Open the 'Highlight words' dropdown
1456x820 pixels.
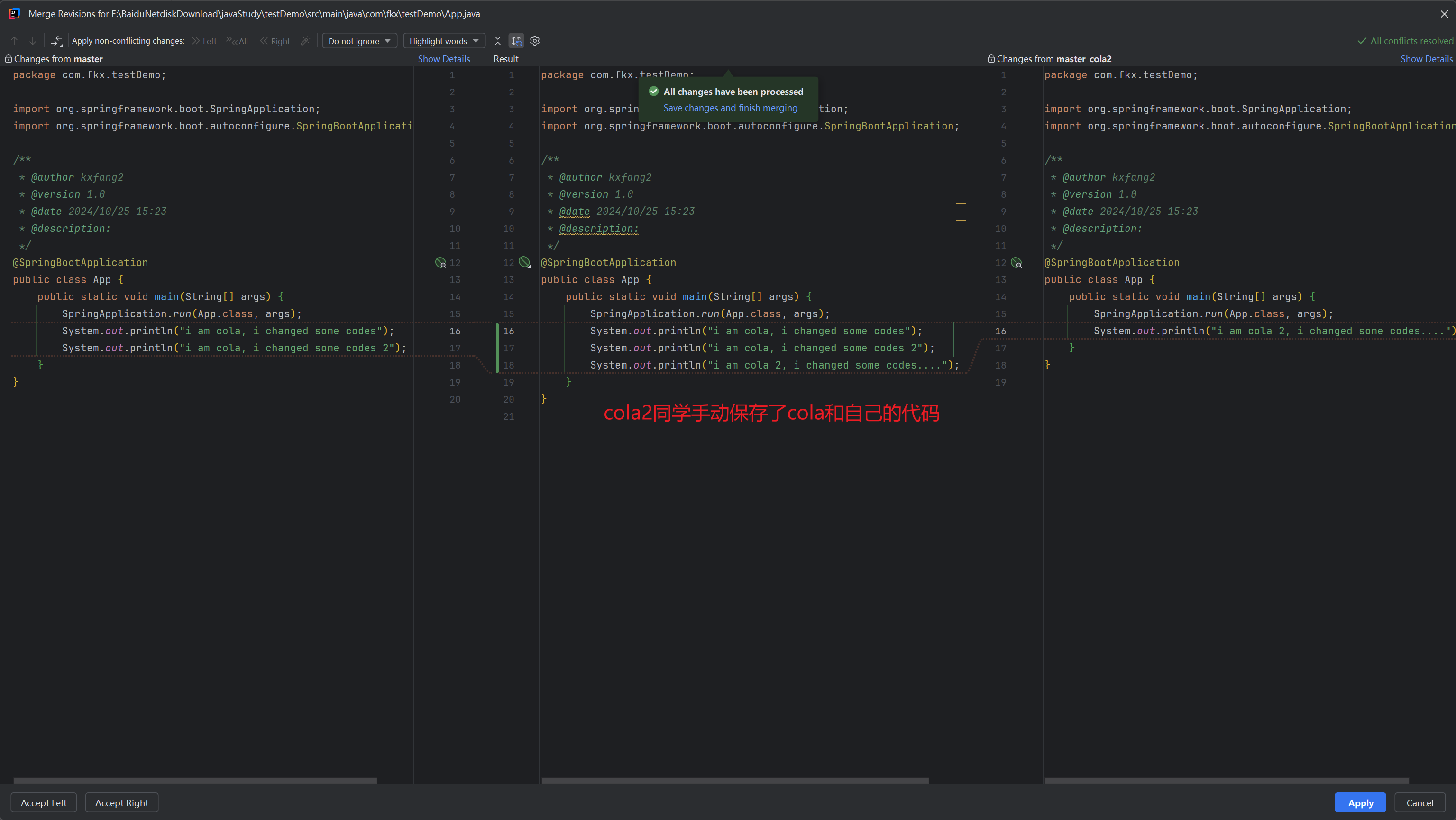(x=444, y=41)
